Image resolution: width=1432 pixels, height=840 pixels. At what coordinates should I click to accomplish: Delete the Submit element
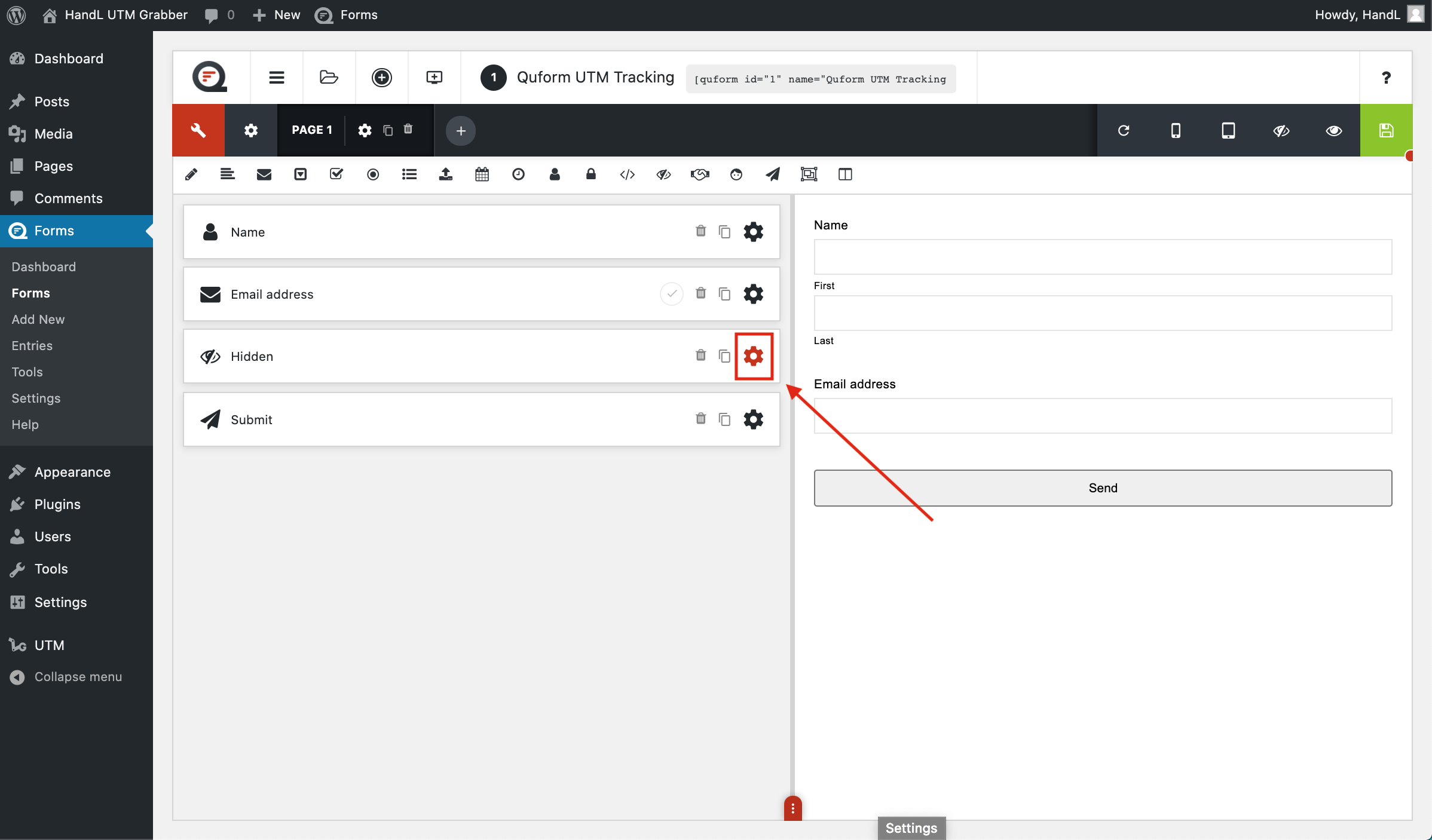click(701, 419)
